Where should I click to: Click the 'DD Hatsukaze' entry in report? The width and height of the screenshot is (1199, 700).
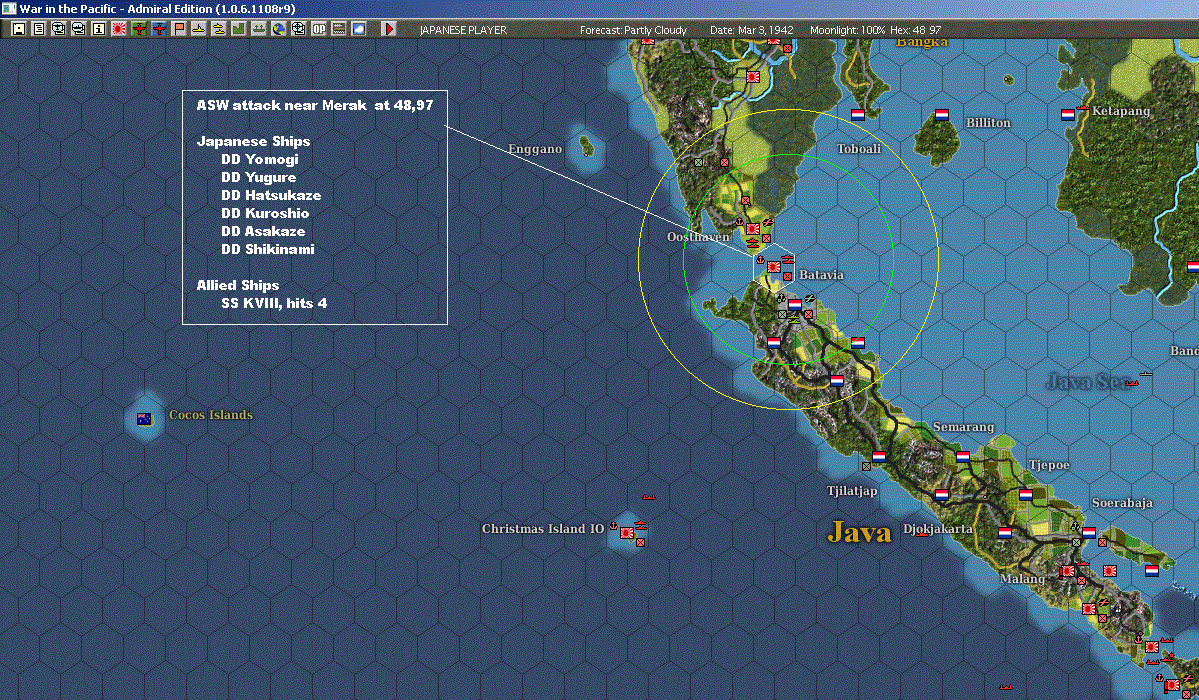(271, 195)
